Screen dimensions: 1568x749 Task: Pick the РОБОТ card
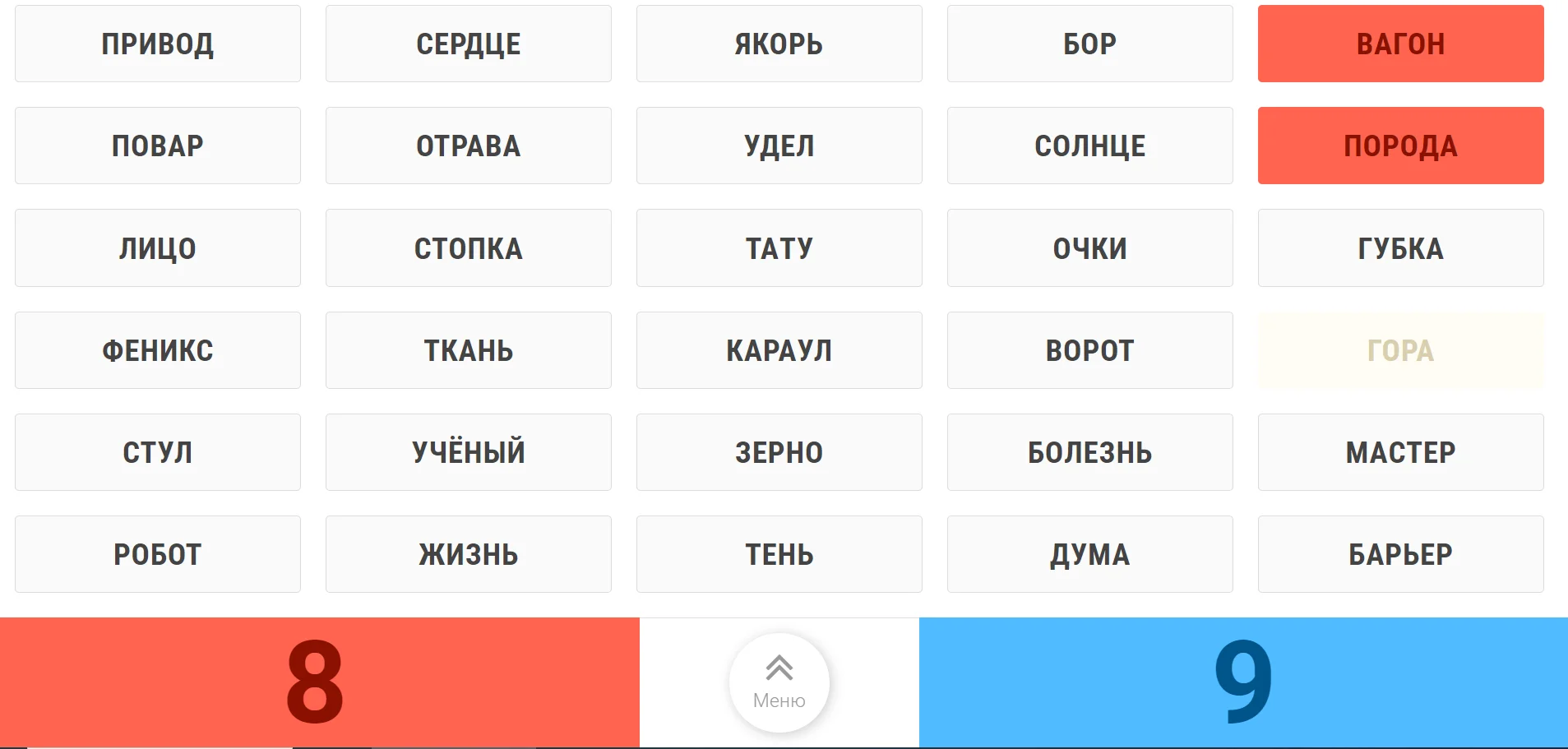pos(158,554)
